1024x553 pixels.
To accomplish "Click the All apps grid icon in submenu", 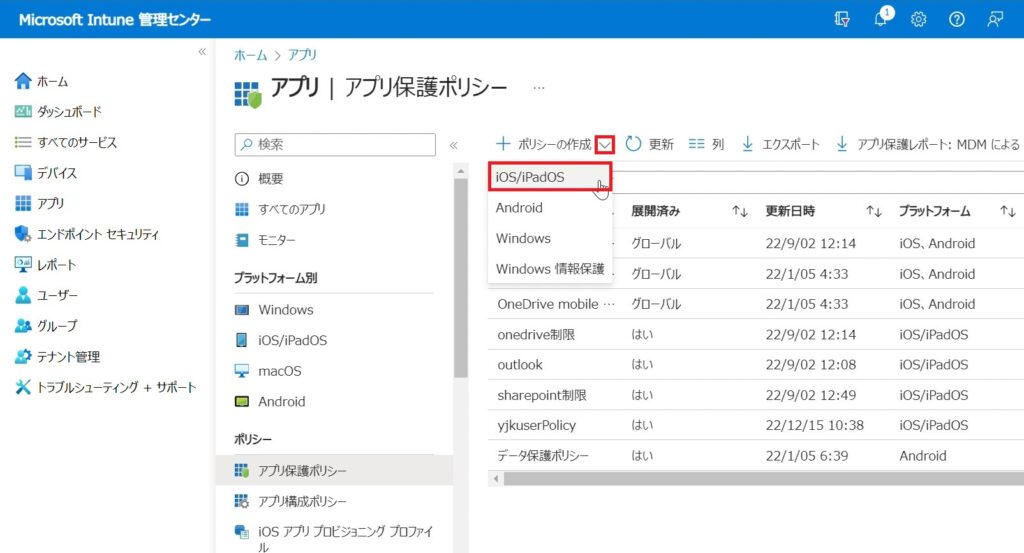I will [x=242, y=209].
